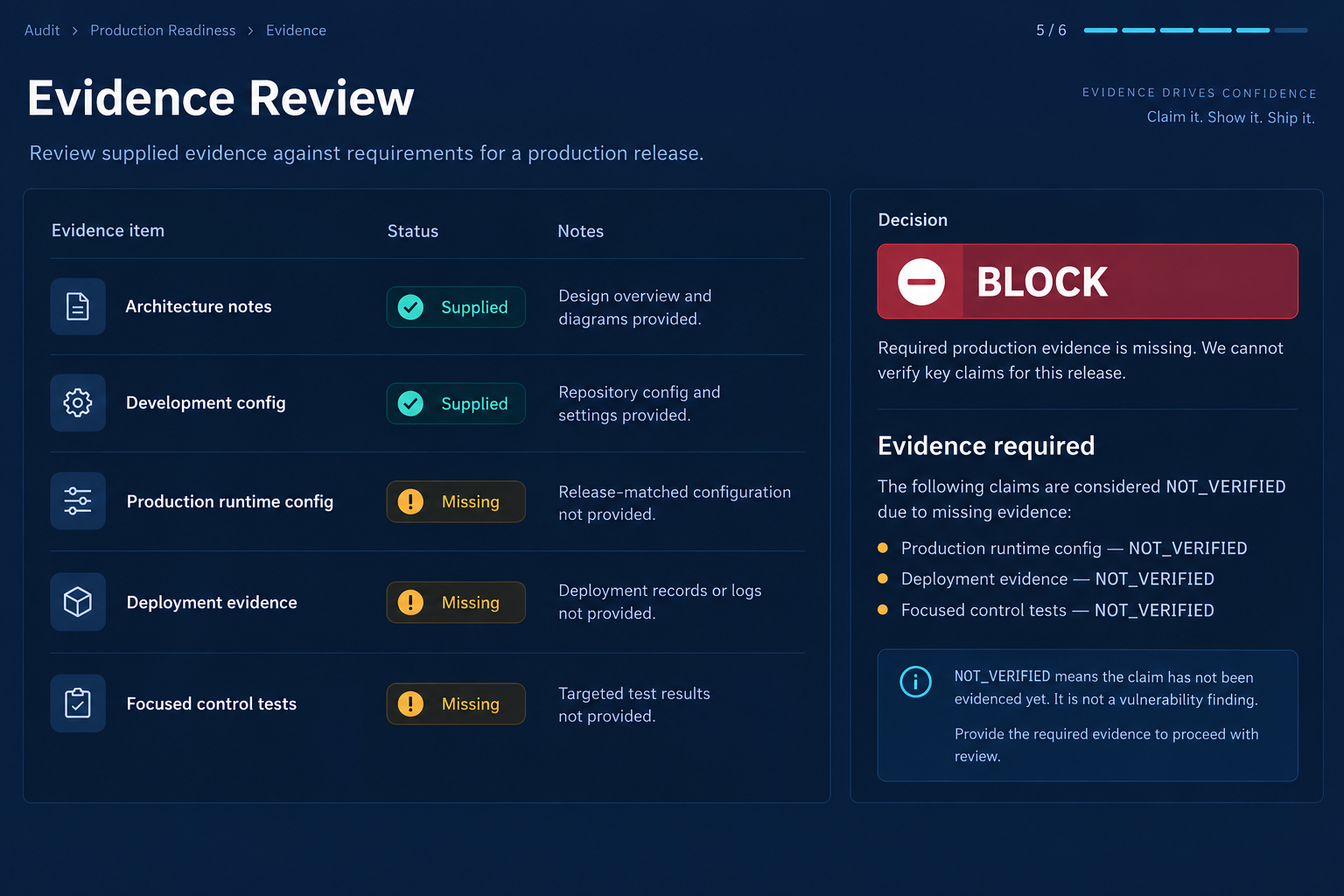This screenshot has width=1344, height=896.
Task: Click the Deployment evidence cube icon
Action: click(x=78, y=602)
